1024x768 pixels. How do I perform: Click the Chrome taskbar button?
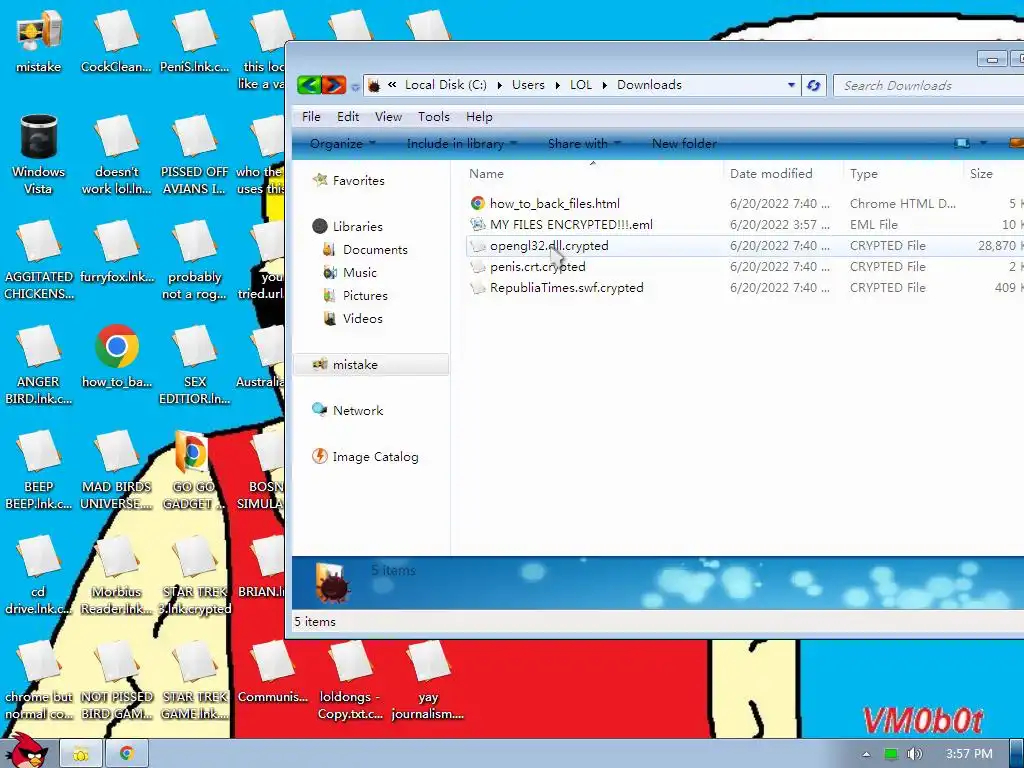pyautogui.click(x=127, y=754)
